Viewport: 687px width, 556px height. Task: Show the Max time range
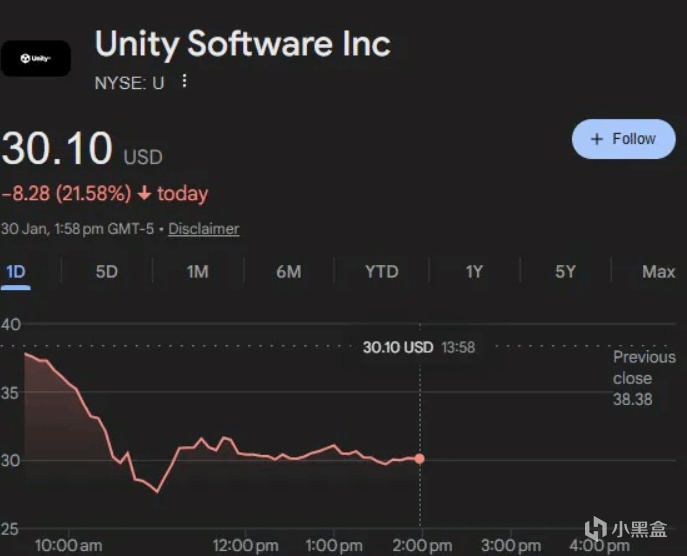658,271
